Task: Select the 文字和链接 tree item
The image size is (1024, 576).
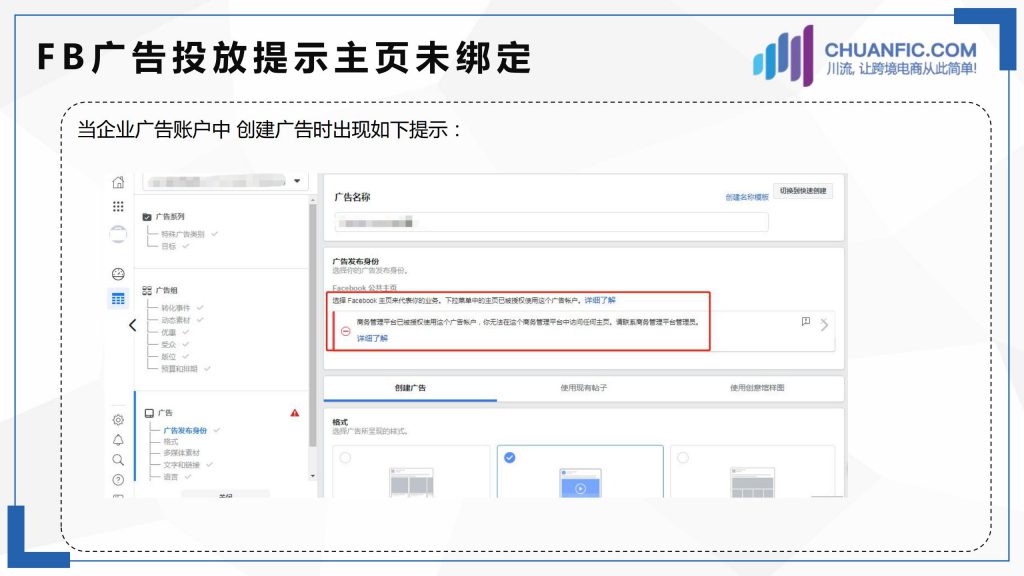Action: pyautogui.click(x=182, y=465)
